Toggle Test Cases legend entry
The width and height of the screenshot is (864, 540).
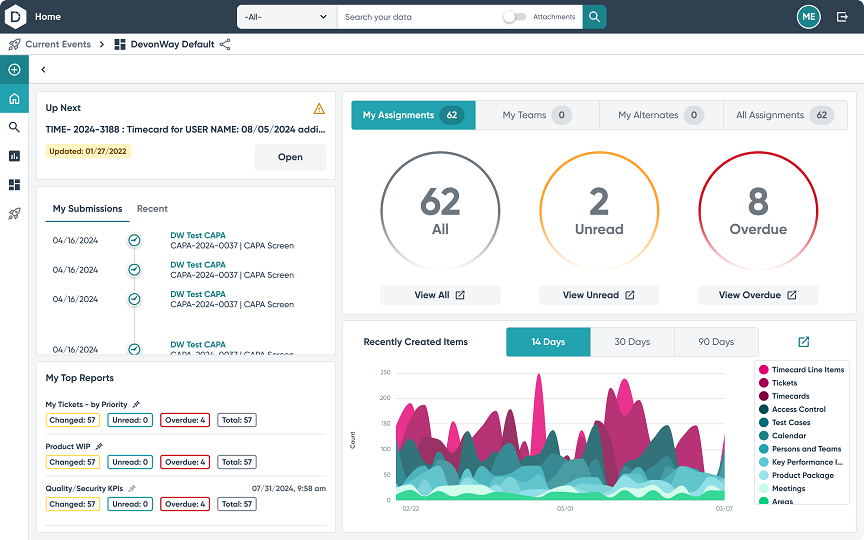click(785, 423)
